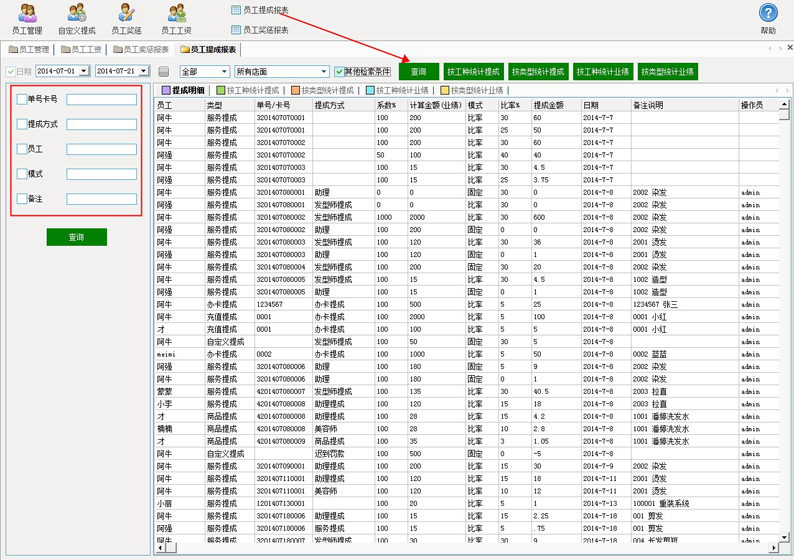The width and height of the screenshot is (794, 560).
Task: Sort by 类型 column header
Action: click(x=229, y=105)
